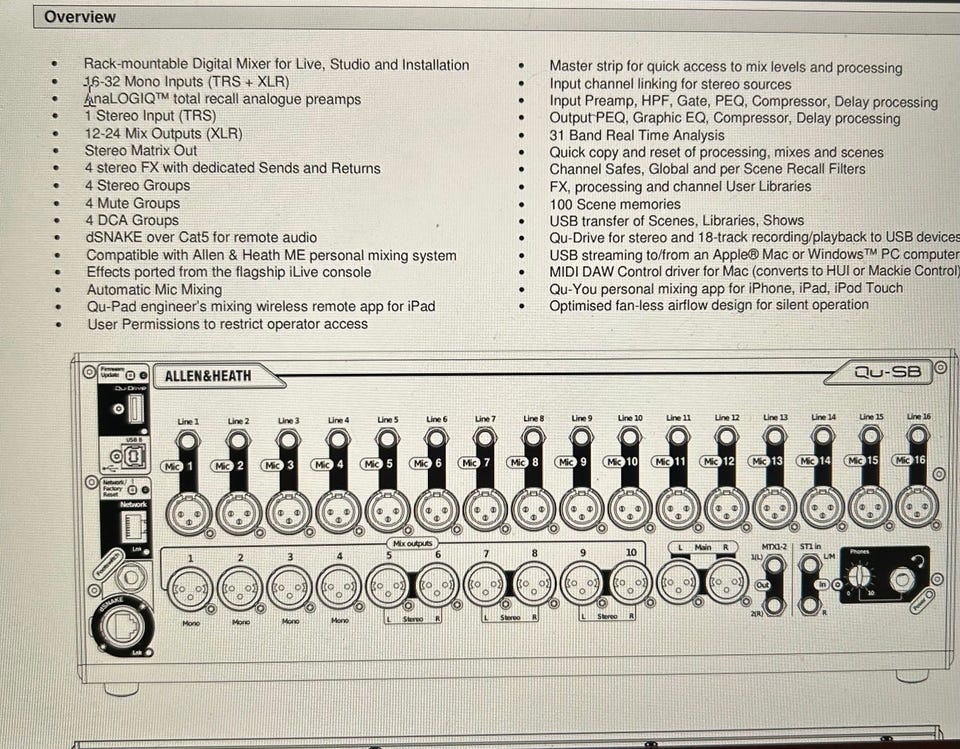Click 'Input Preamp, HPF, Gate, PEQ' line
The image size is (960, 749).
[743, 101]
